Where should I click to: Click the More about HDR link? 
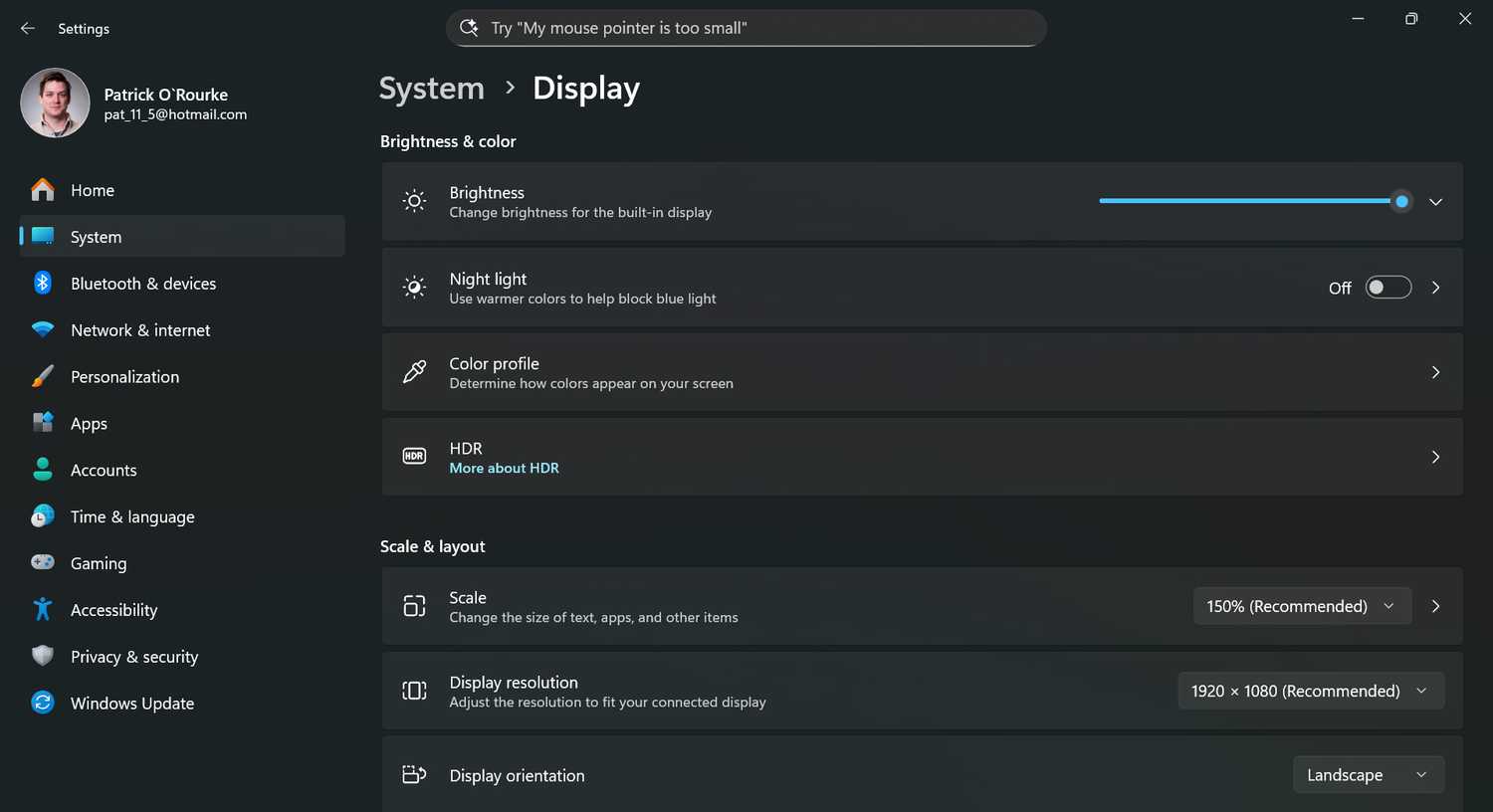tap(504, 468)
